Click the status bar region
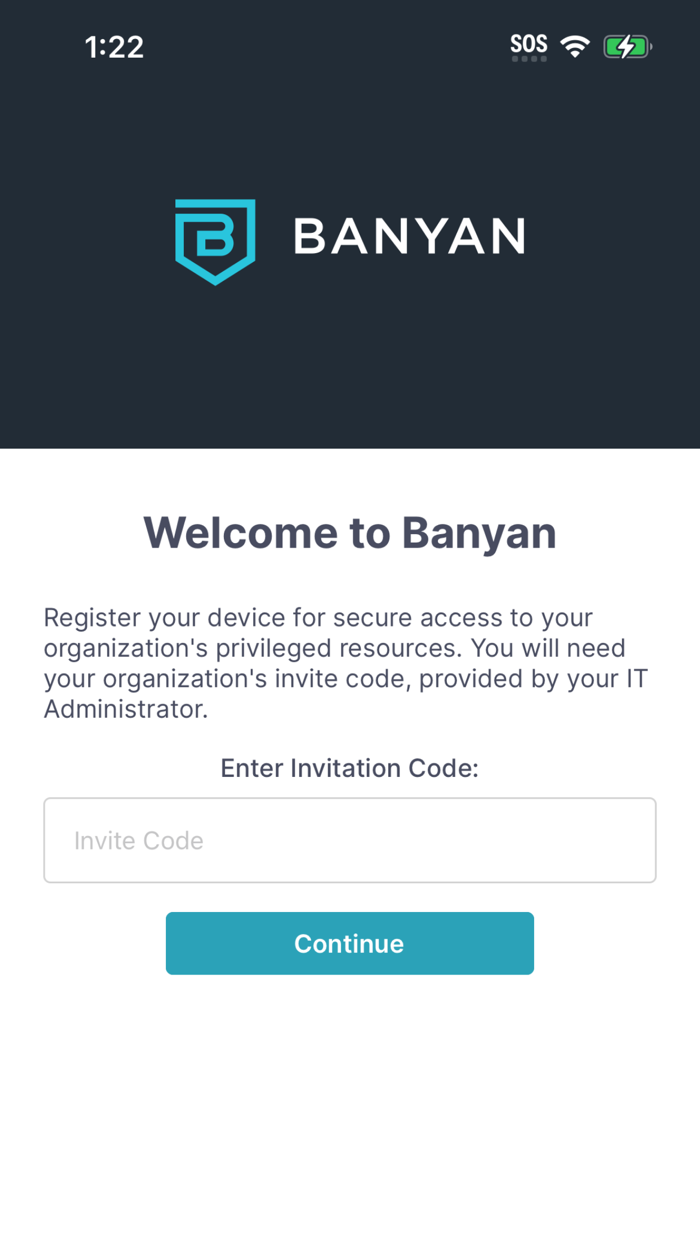The width and height of the screenshot is (700, 1244). [350, 45]
